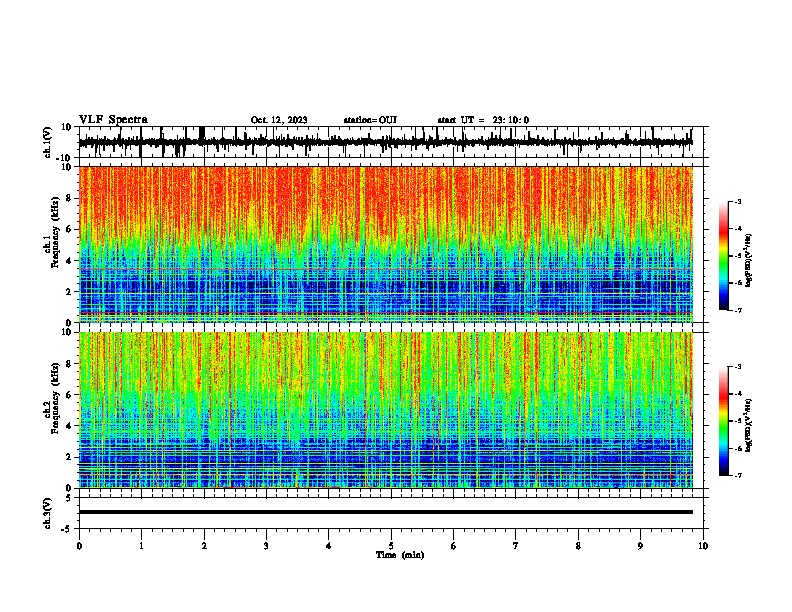Click the "station=OUI" header label
The width and height of the screenshot is (792, 612).
[x=370, y=120]
